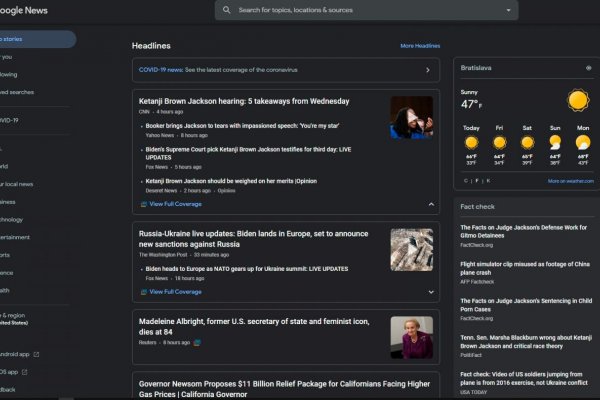
Task: Open Booker brings Jackson to tears article
Action: click(x=242, y=126)
